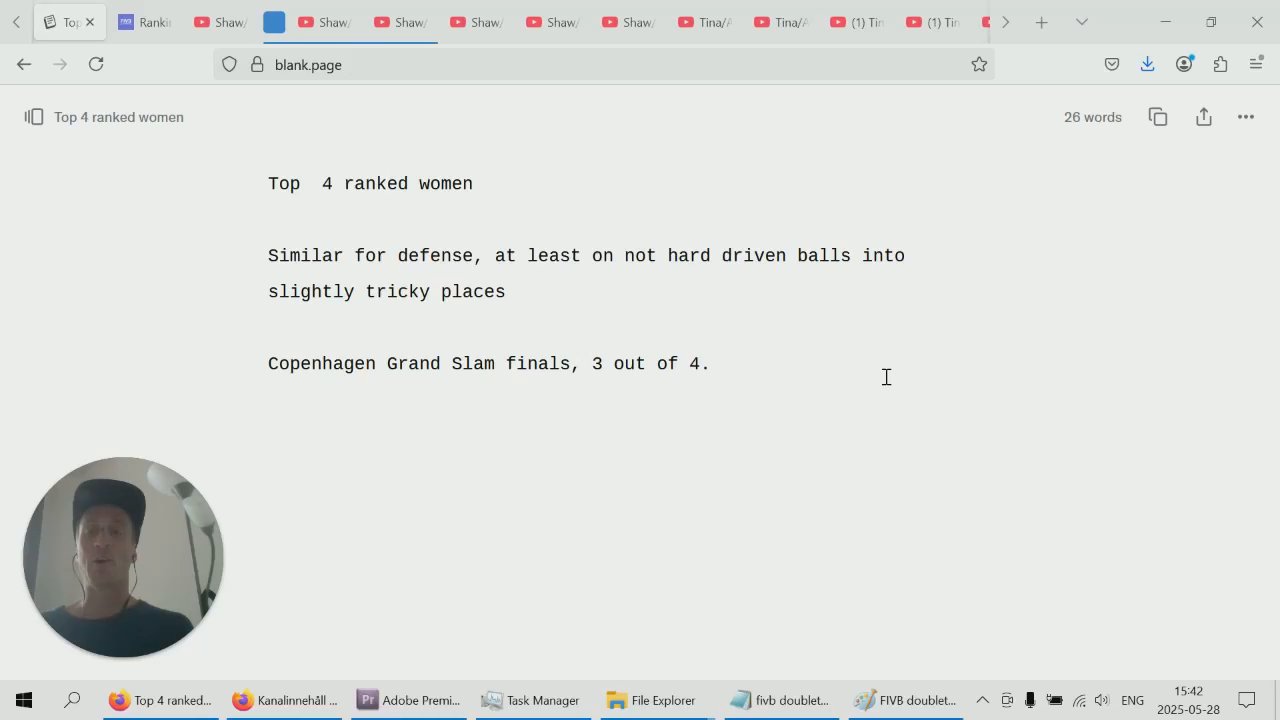Toggle the blank.page sidebar panel icon
Screen dimensions: 1280x720
click(x=34, y=117)
